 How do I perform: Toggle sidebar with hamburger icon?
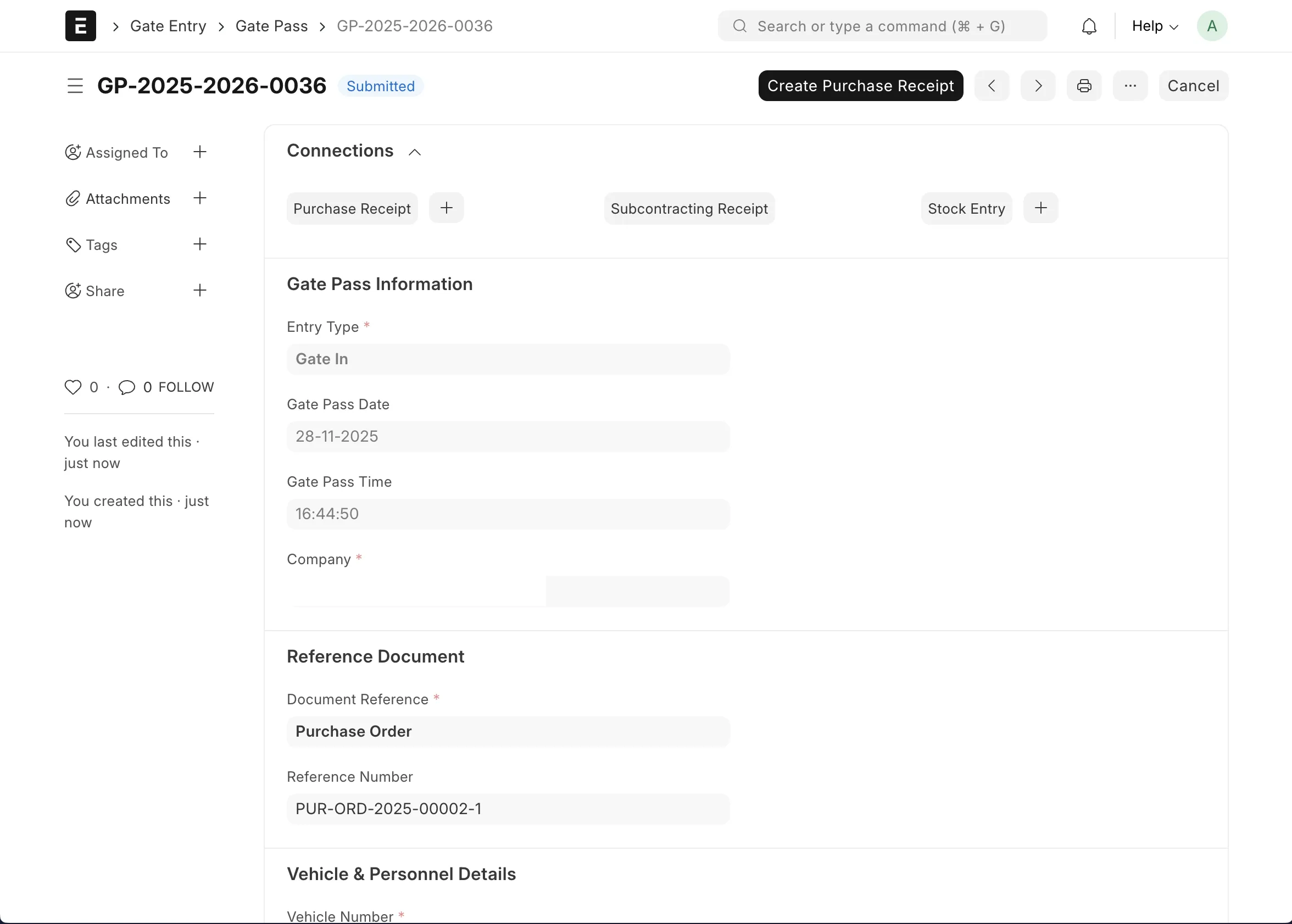pos(75,86)
